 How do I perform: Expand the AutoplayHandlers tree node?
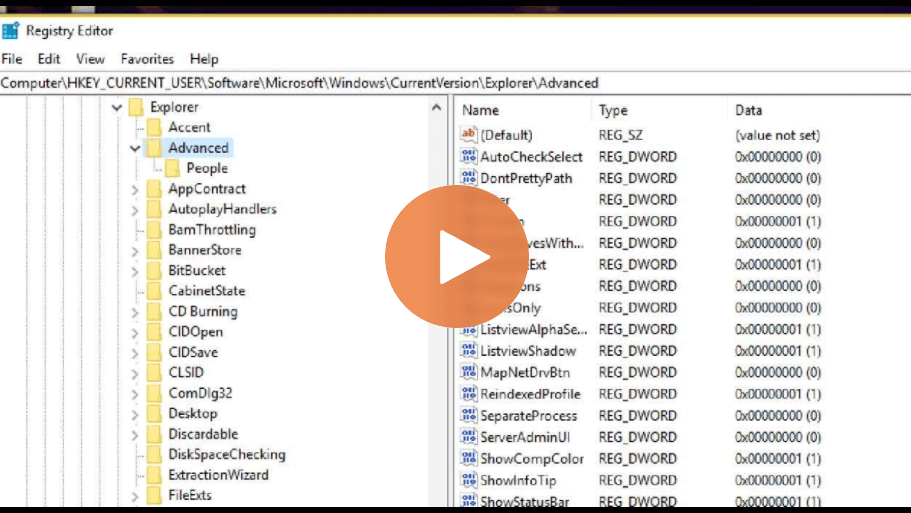(x=135, y=209)
